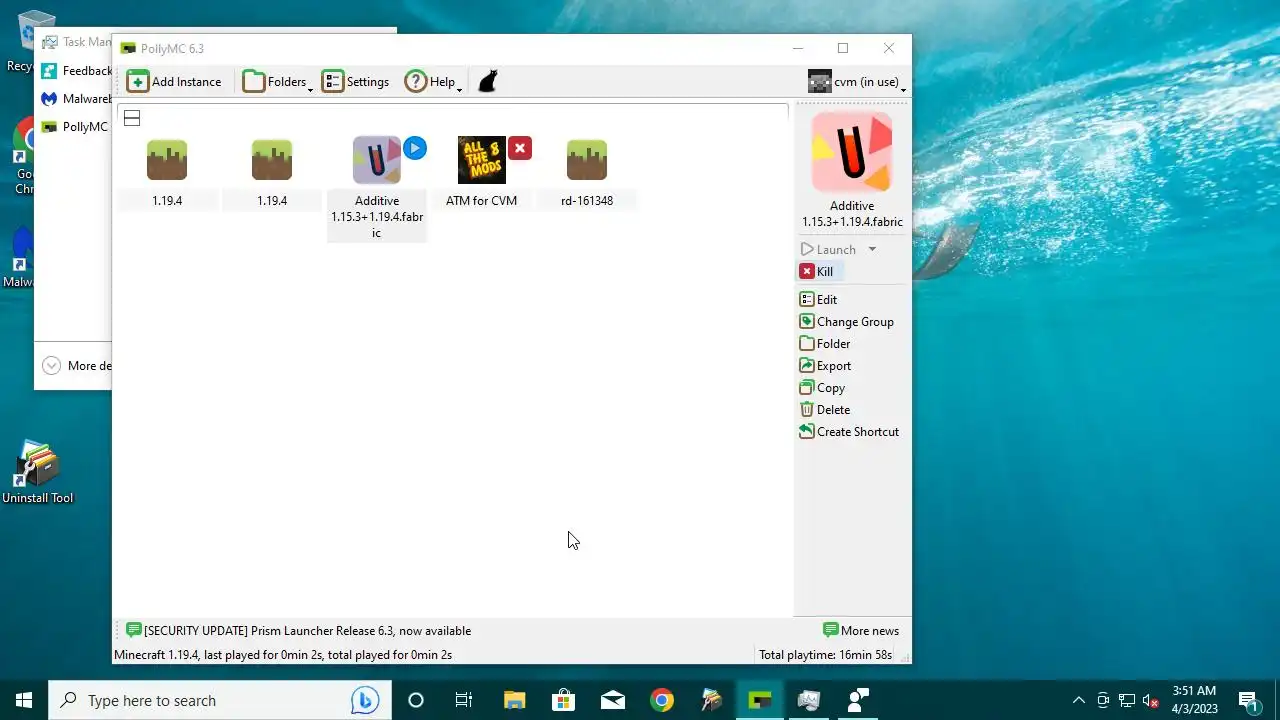Click the Task Manager taskbar icon
1280x720 pixels.
pos(809,700)
